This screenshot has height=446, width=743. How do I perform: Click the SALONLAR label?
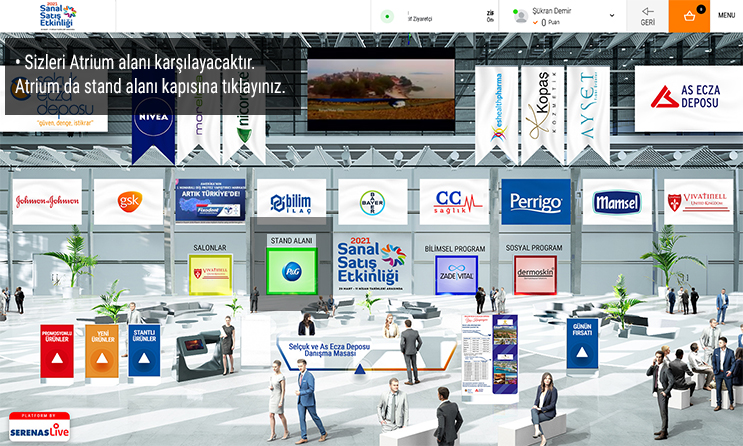coord(210,248)
